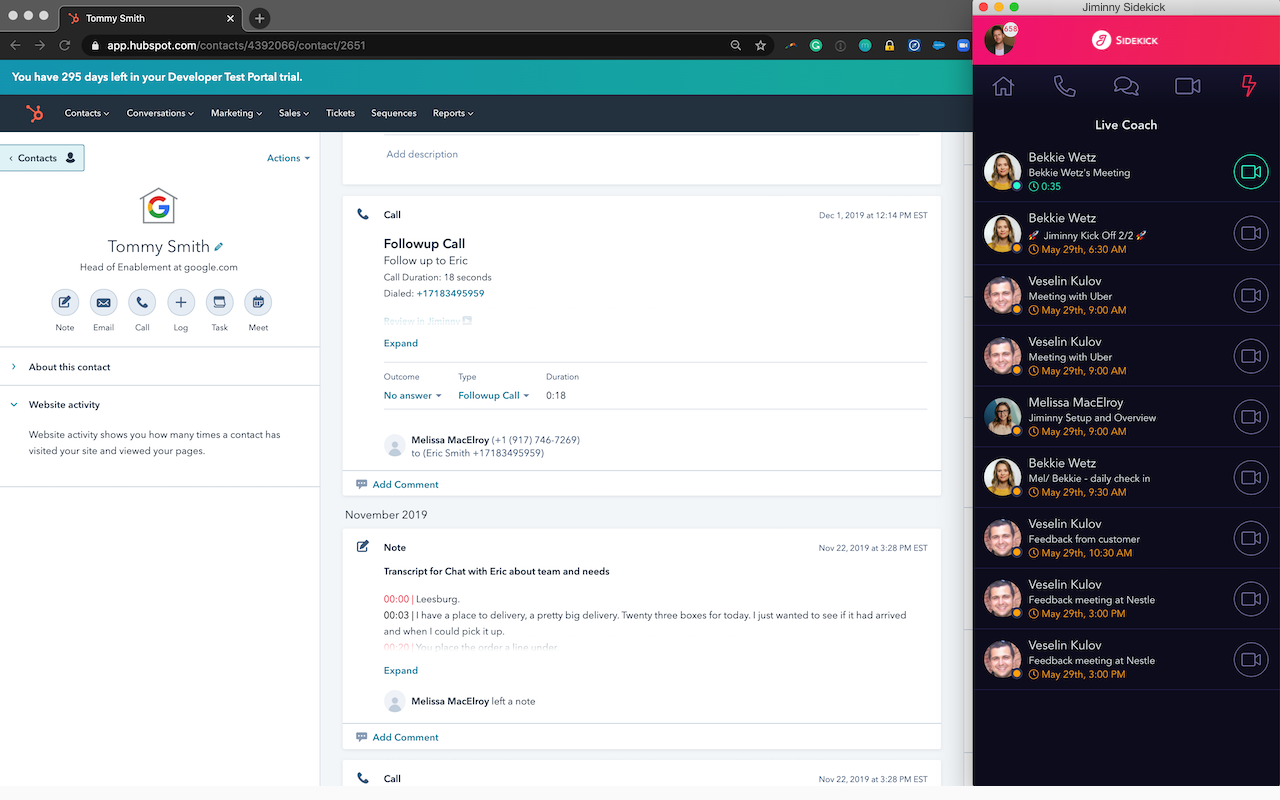The image size is (1280, 800).
Task: Change the Followup Call type dropdown
Action: pos(493,395)
